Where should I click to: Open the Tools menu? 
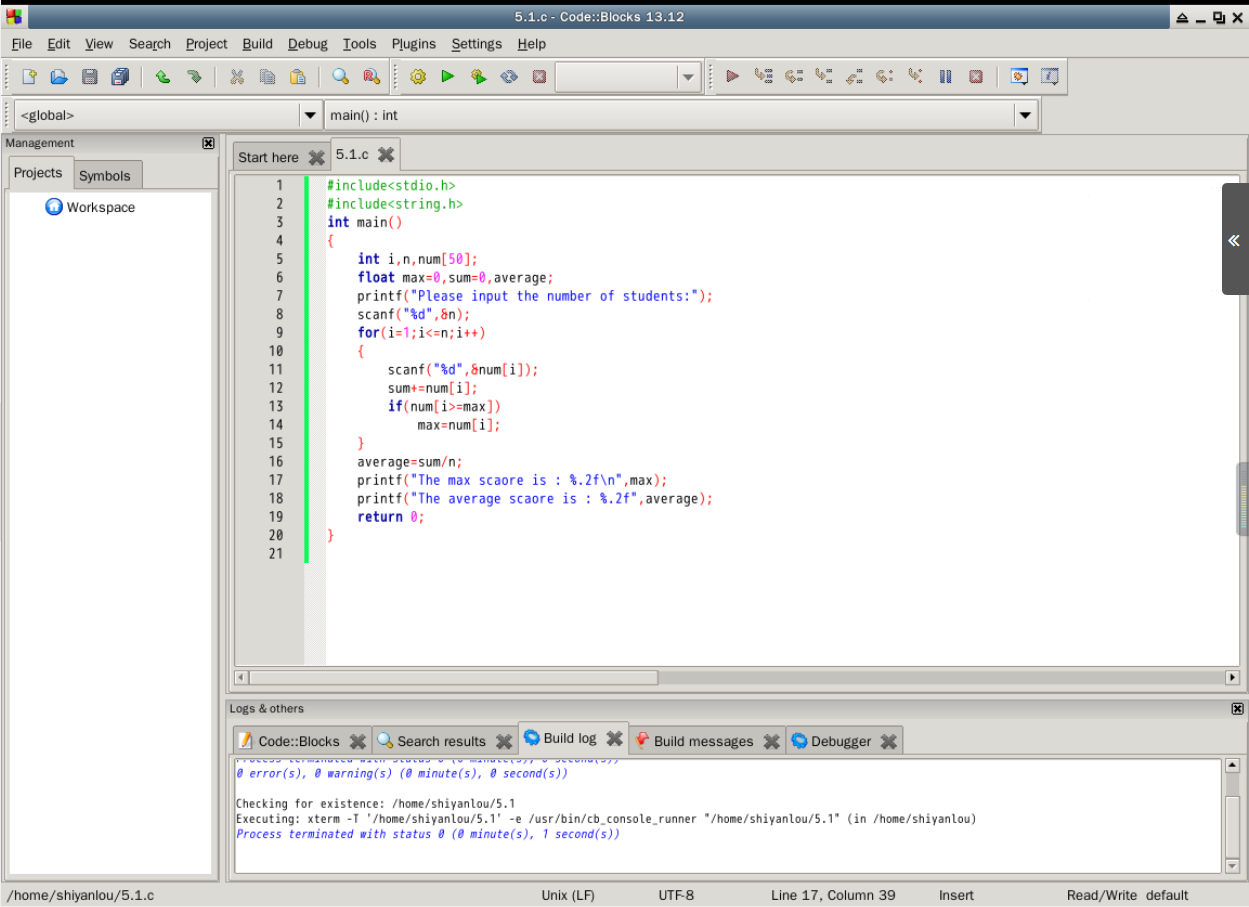click(359, 44)
